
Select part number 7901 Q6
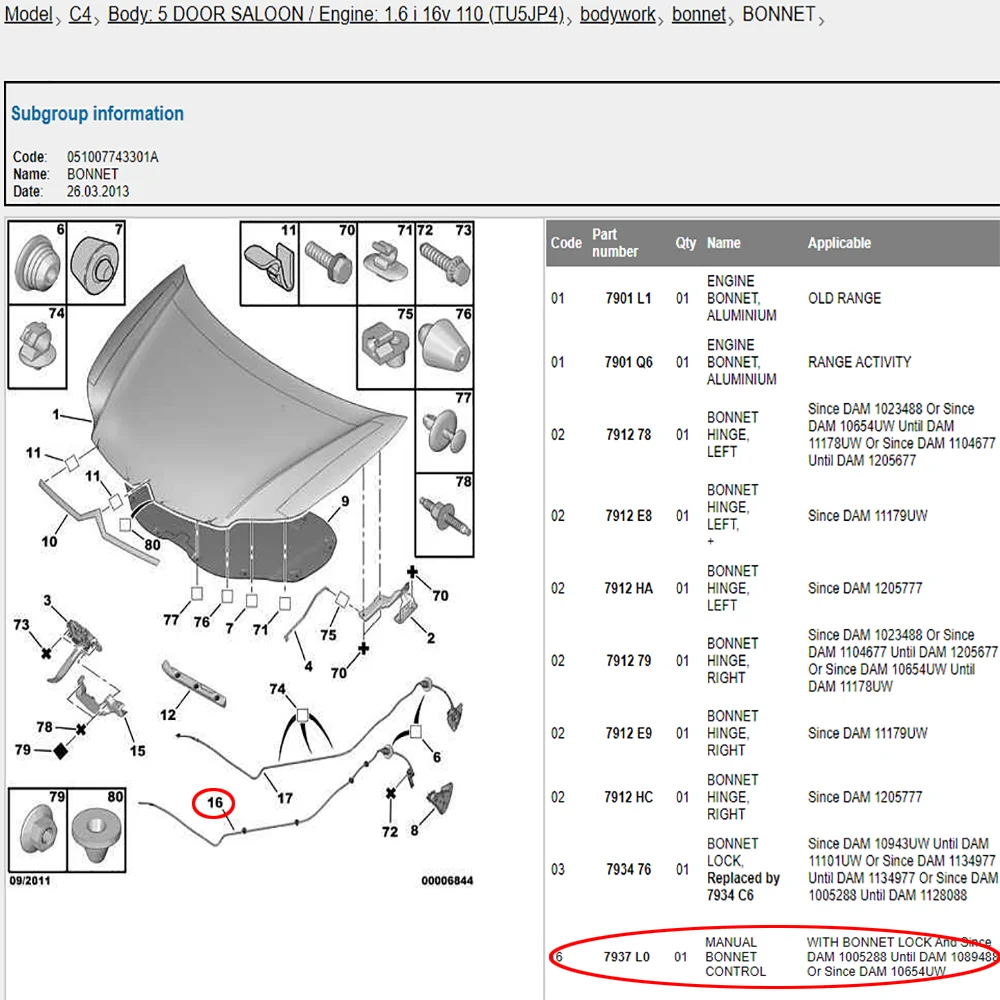click(x=628, y=362)
